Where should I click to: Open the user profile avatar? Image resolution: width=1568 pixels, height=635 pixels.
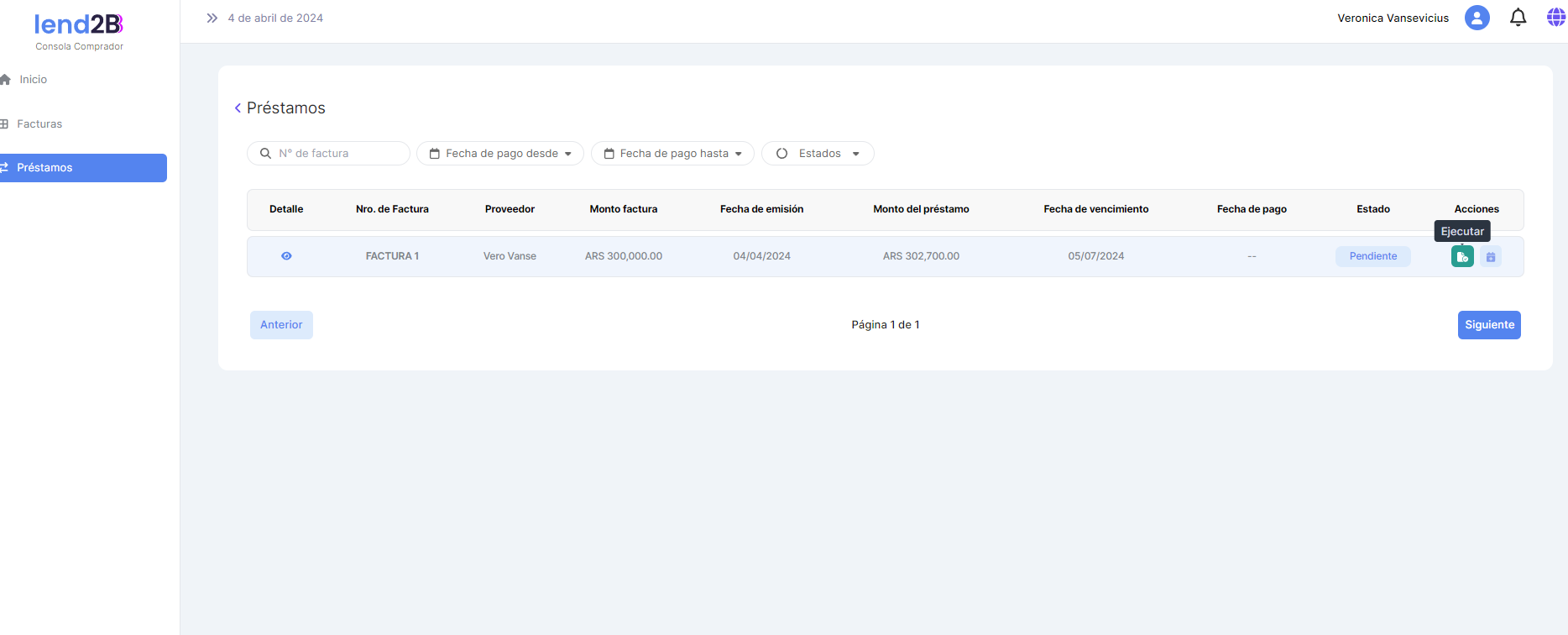click(x=1477, y=18)
